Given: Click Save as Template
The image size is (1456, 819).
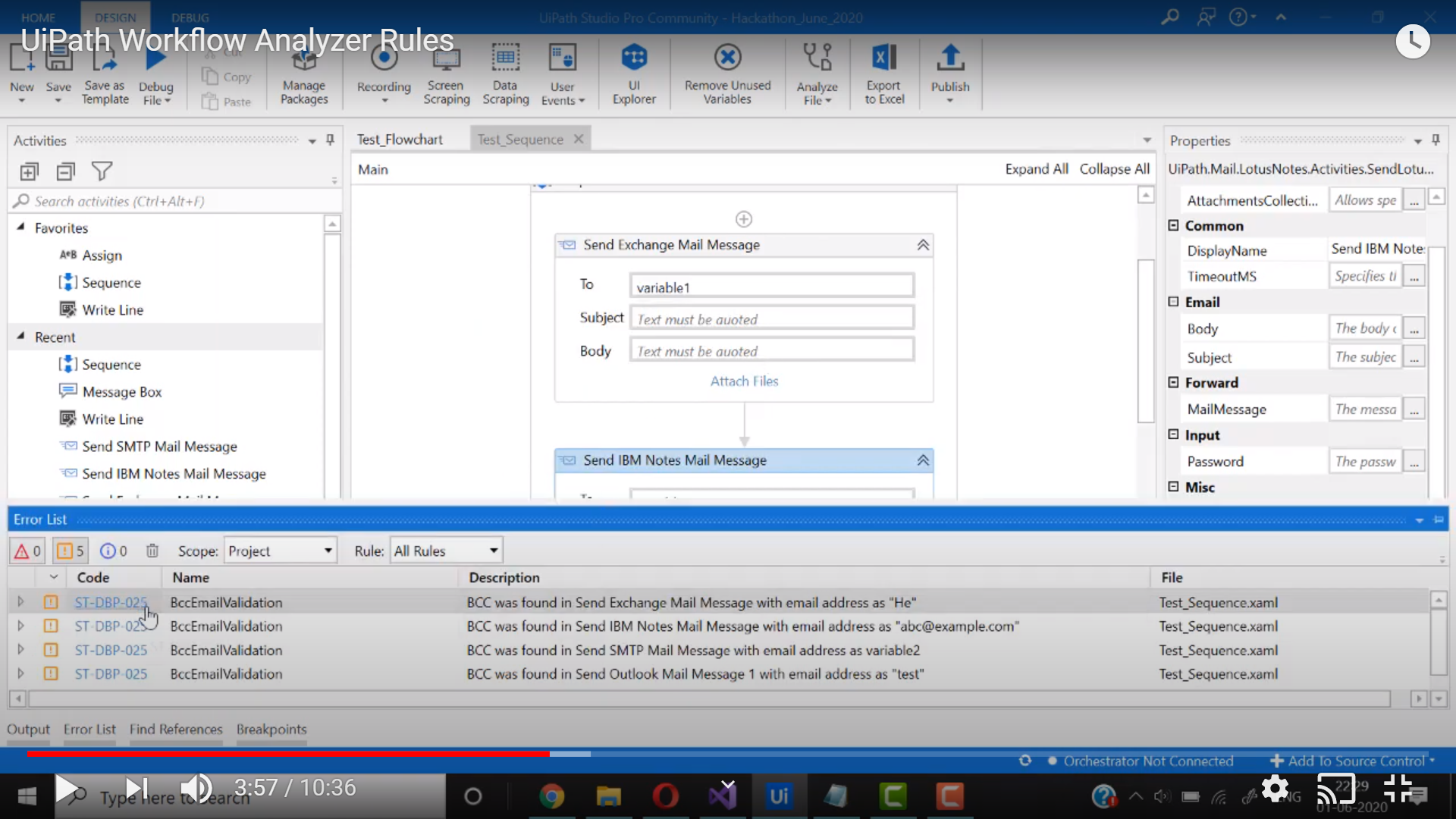Looking at the screenshot, I should point(105,74).
